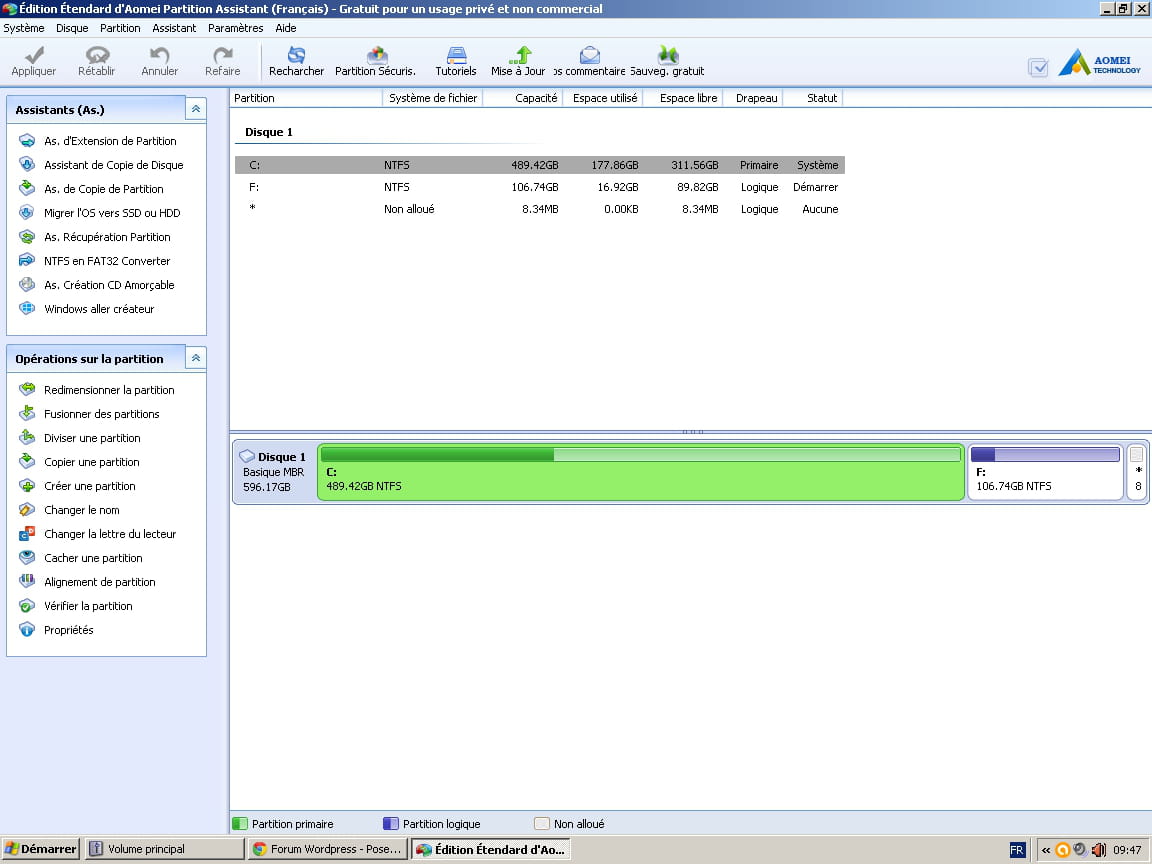Choose Changer le nom
Image resolution: width=1152 pixels, height=864 pixels.
pos(82,510)
